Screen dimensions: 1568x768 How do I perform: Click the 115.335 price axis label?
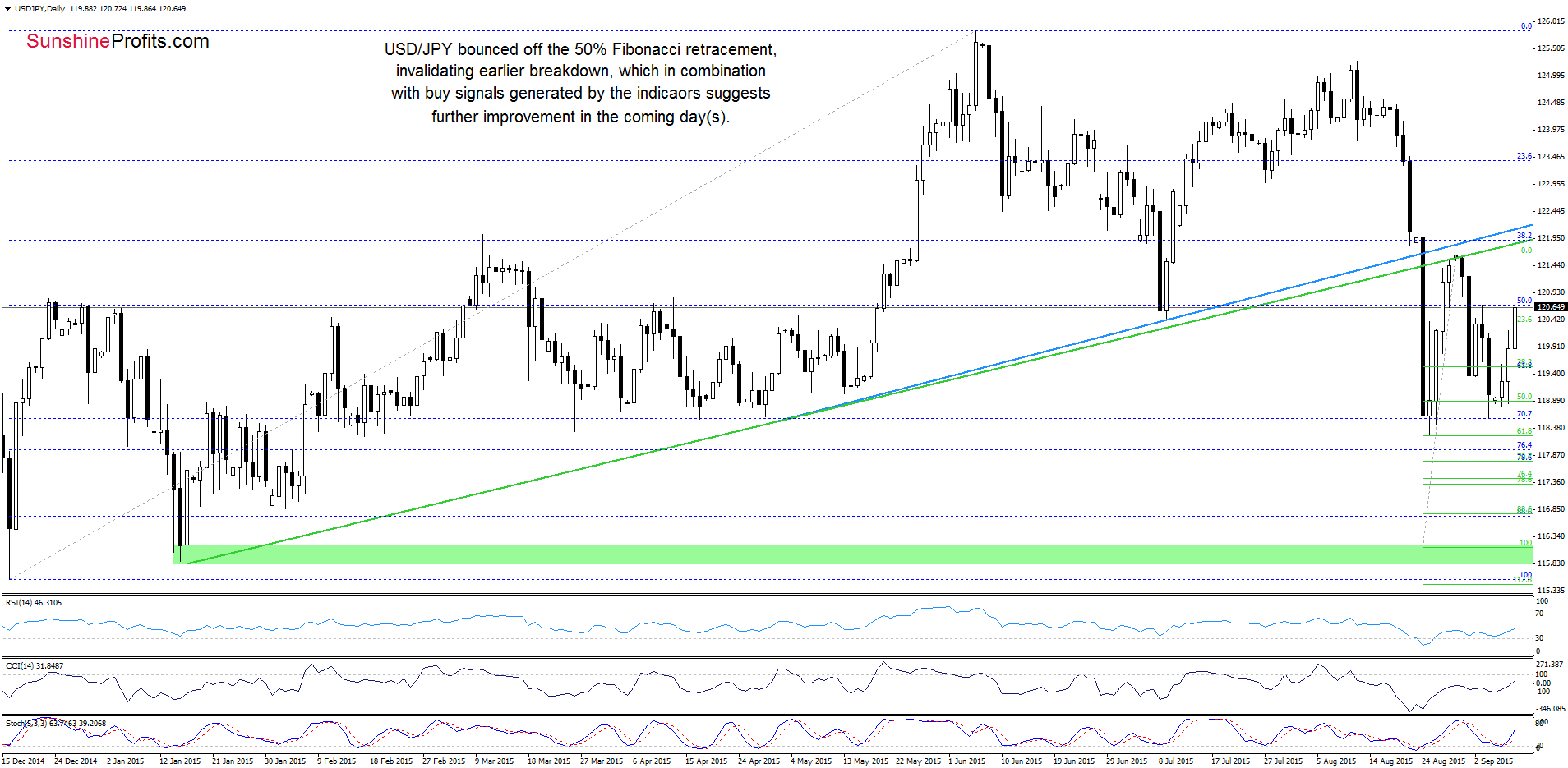[1550, 591]
